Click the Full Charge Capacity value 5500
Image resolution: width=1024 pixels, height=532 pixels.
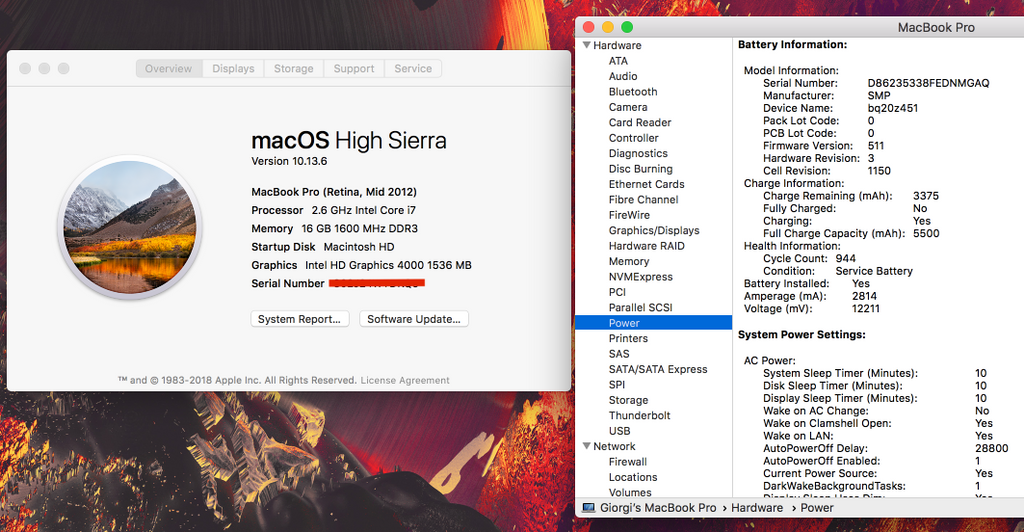(926, 233)
